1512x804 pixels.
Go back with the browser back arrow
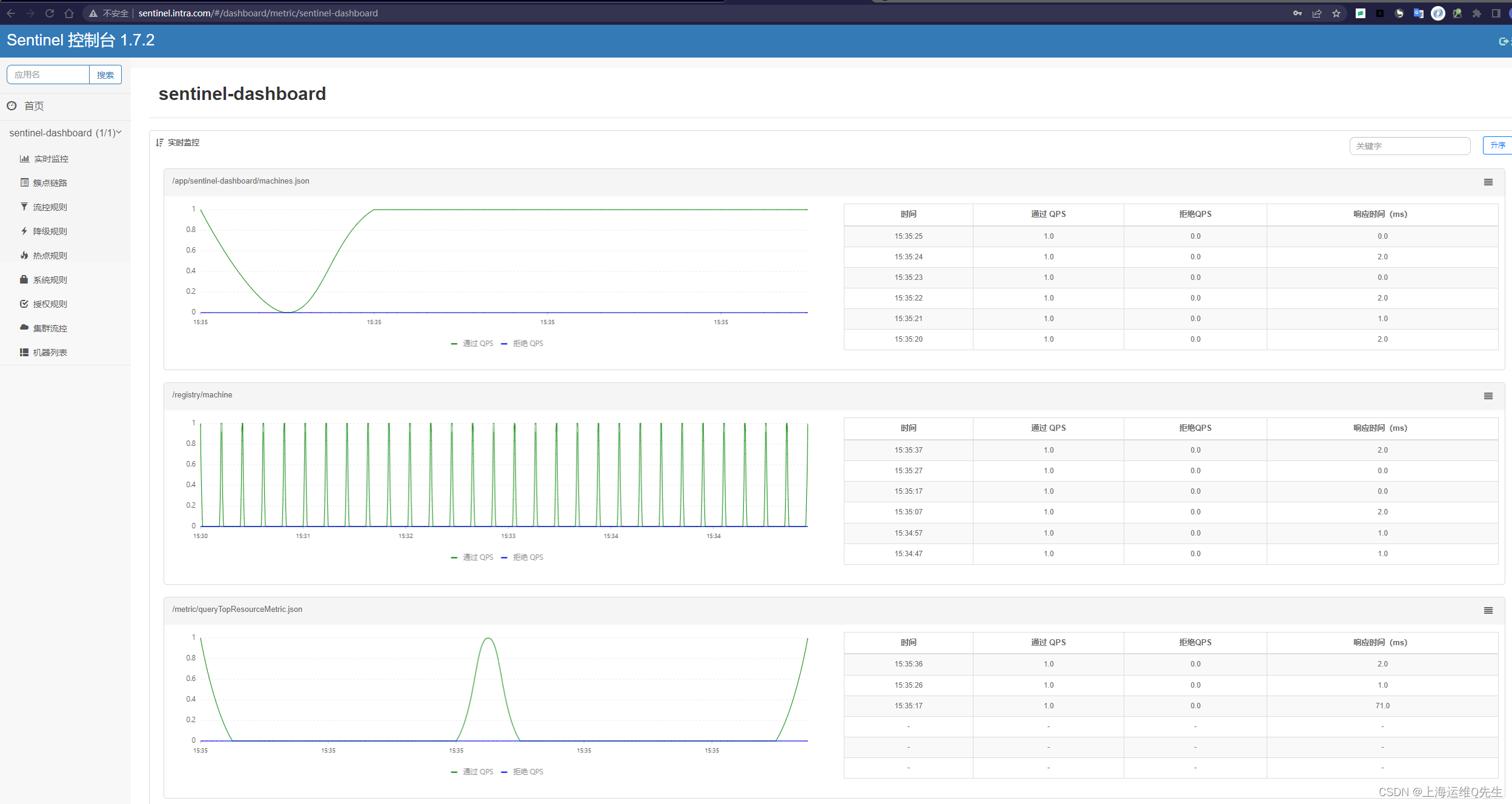[11, 13]
